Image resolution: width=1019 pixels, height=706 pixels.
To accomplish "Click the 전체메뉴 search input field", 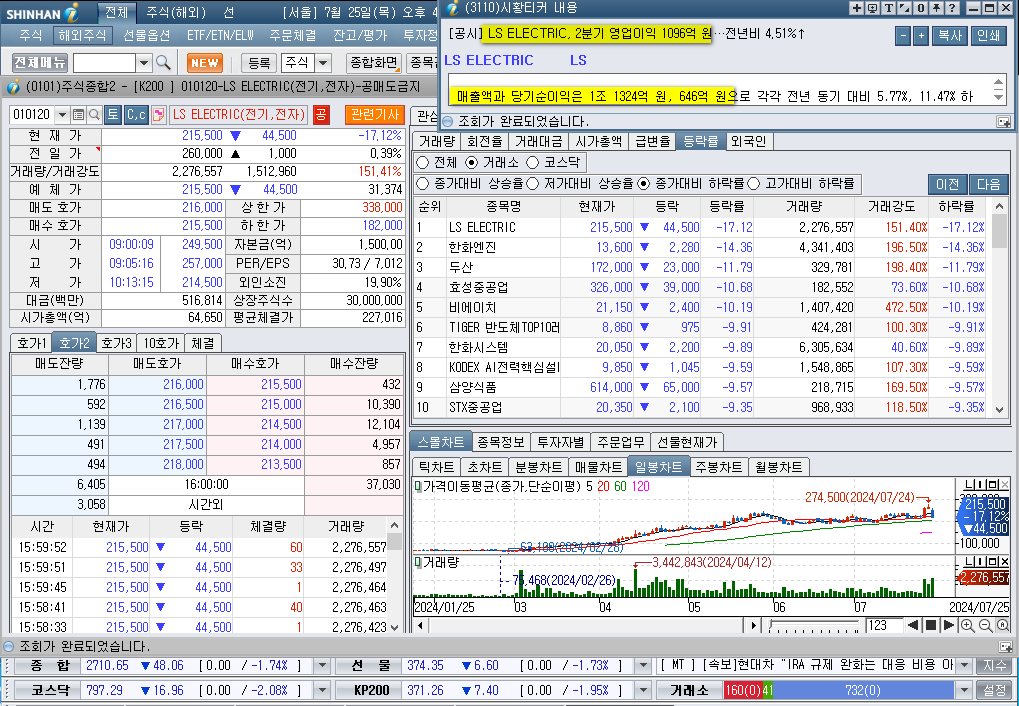I will point(105,63).
